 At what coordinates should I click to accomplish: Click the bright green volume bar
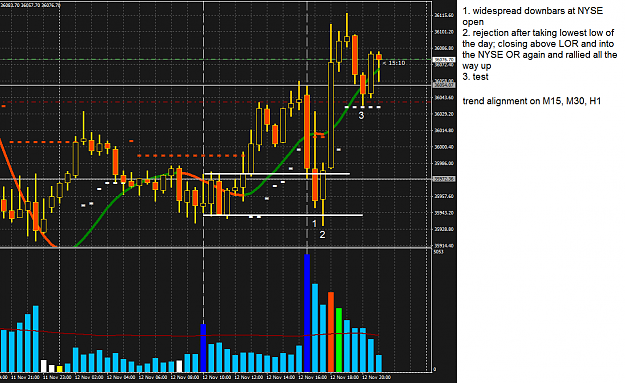coord(339,340)
